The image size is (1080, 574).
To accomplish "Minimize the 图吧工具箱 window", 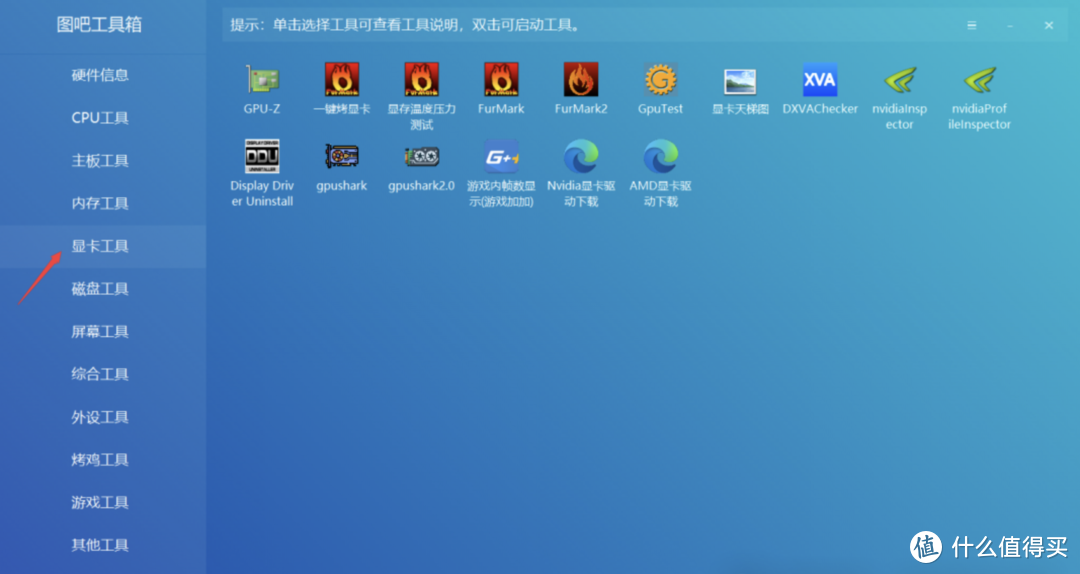I will (x=1010, y=25).
